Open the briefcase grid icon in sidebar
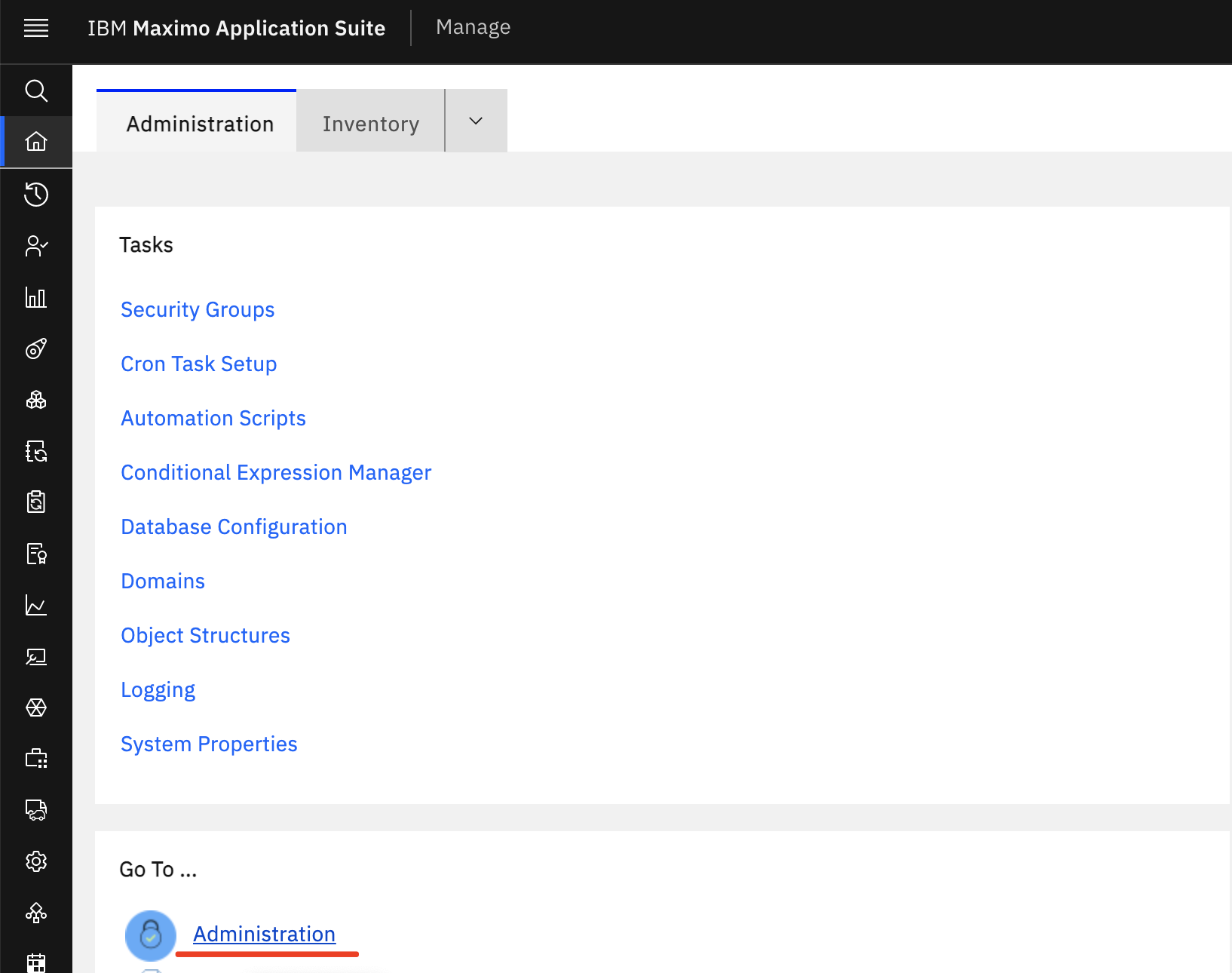The image size is (1232, 973). [x=36, y=759]
